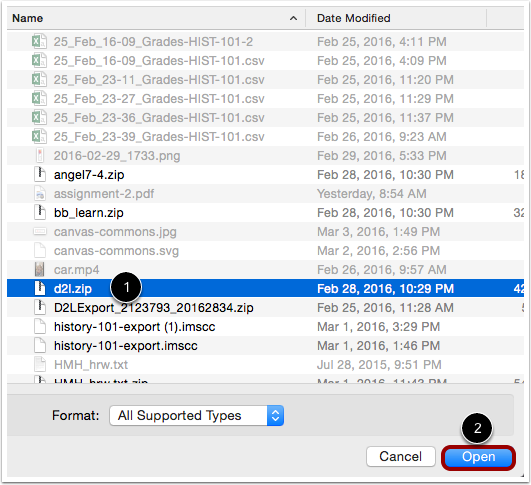Click the assignment-2.pdf file icon

point(40,193)
